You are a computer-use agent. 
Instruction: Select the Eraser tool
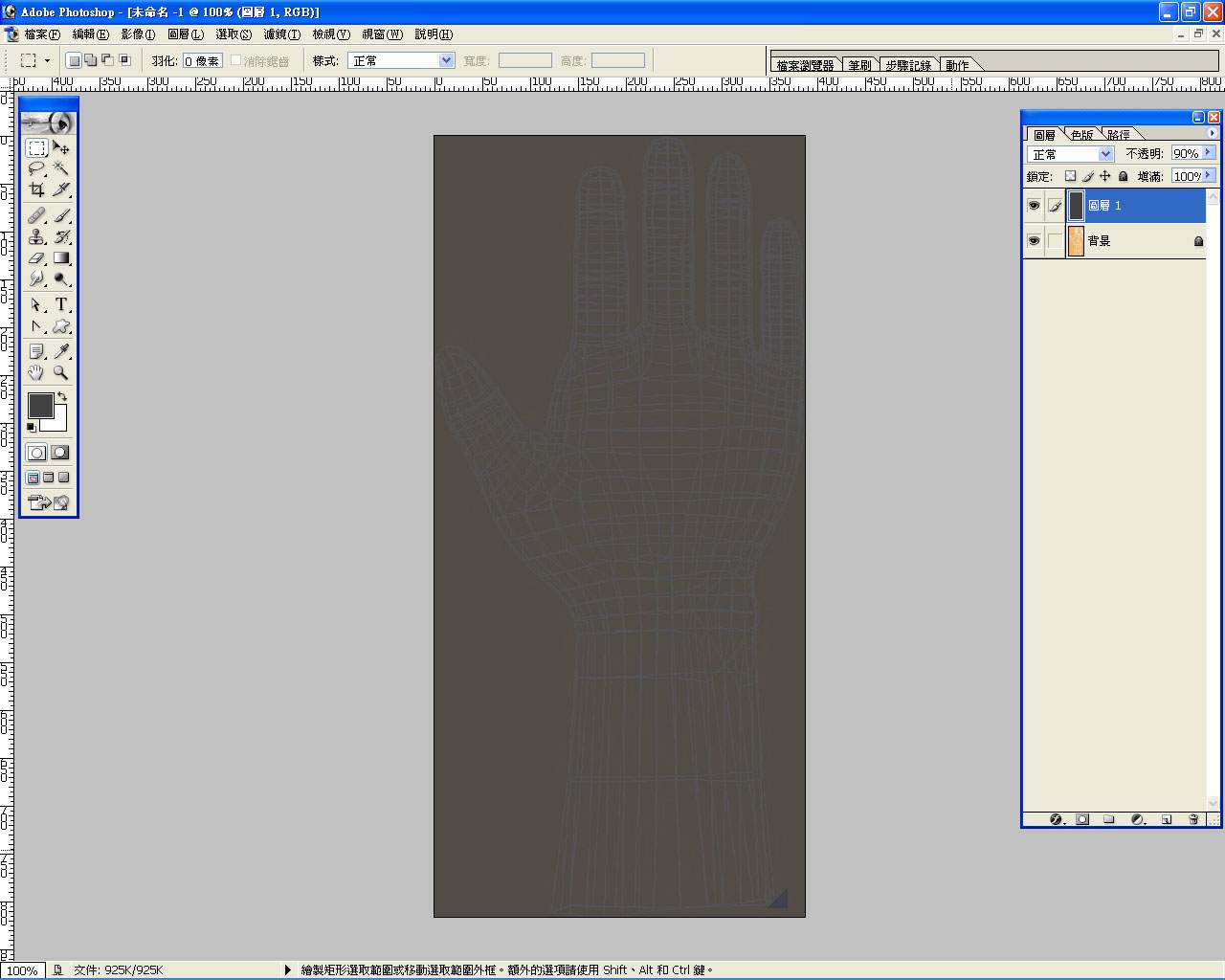point(36,258)
